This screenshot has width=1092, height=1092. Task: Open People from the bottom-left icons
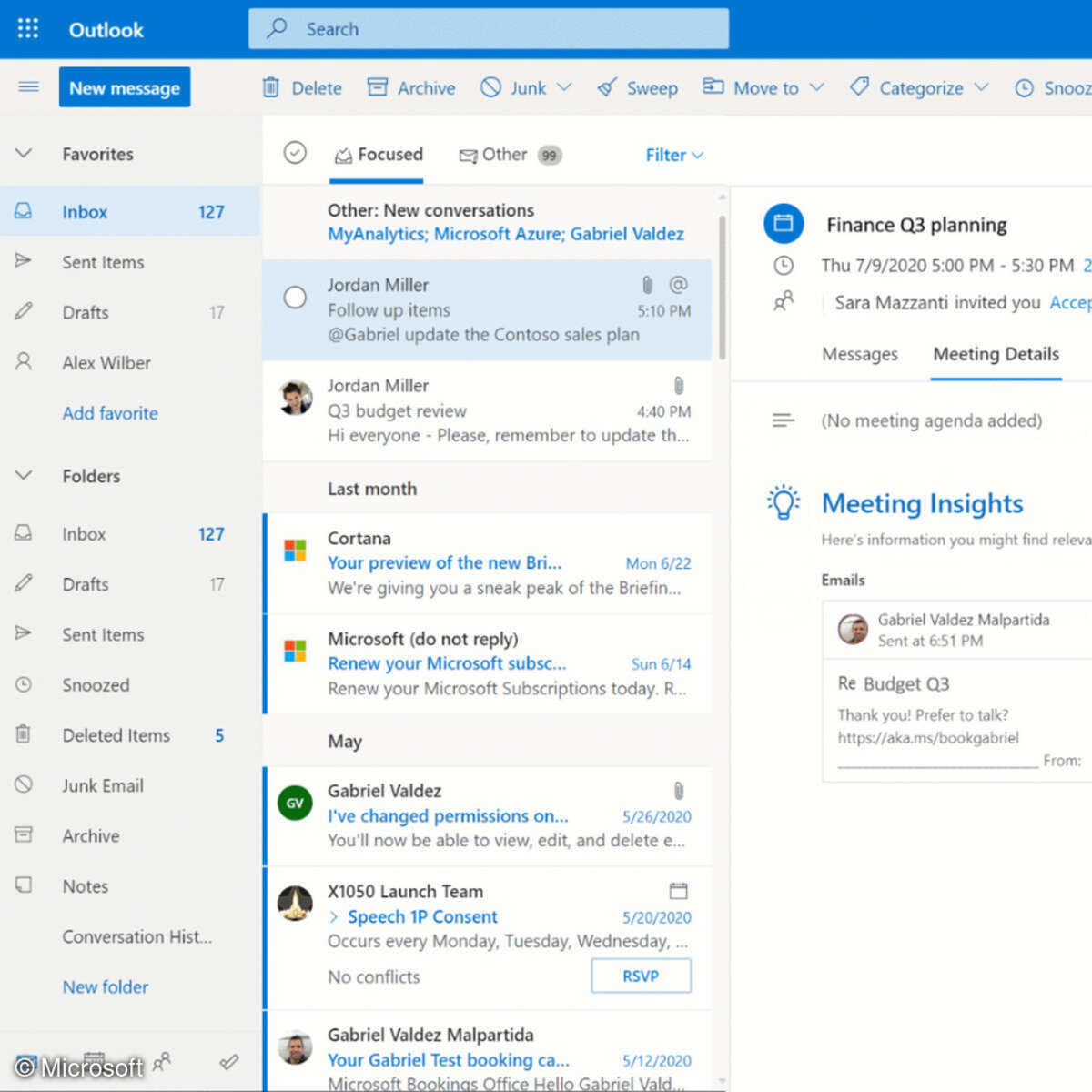(x=162, y=1063)
